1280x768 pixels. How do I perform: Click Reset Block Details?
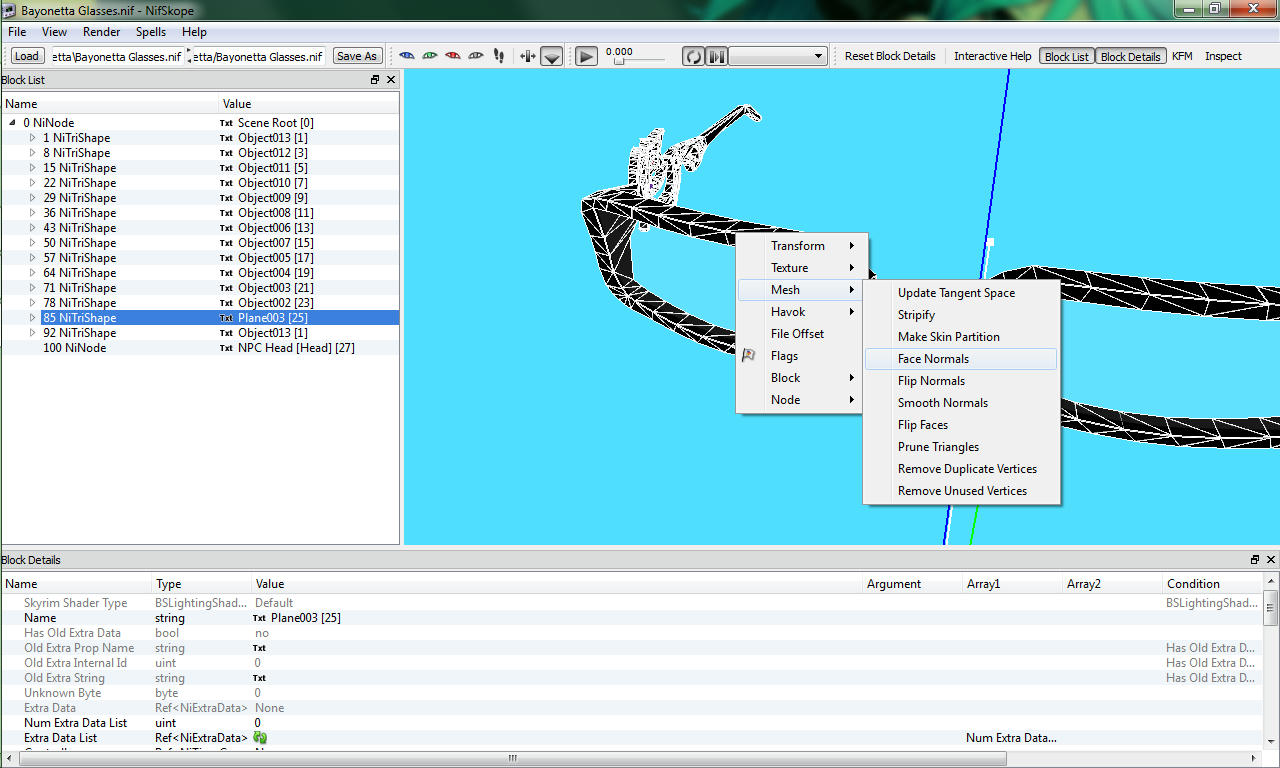tap(890, 56)
